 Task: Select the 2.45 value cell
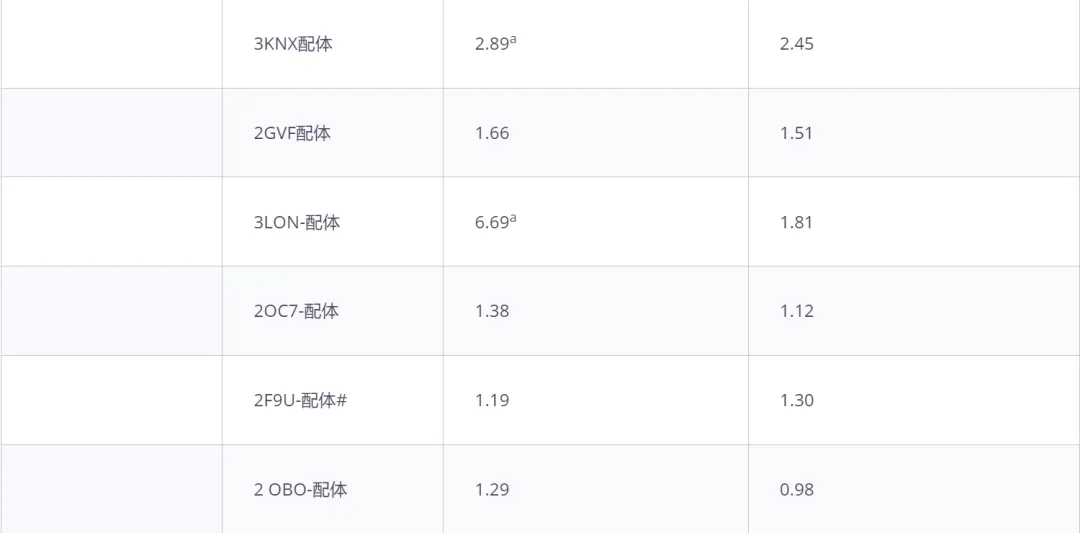(x=914, y=44)
